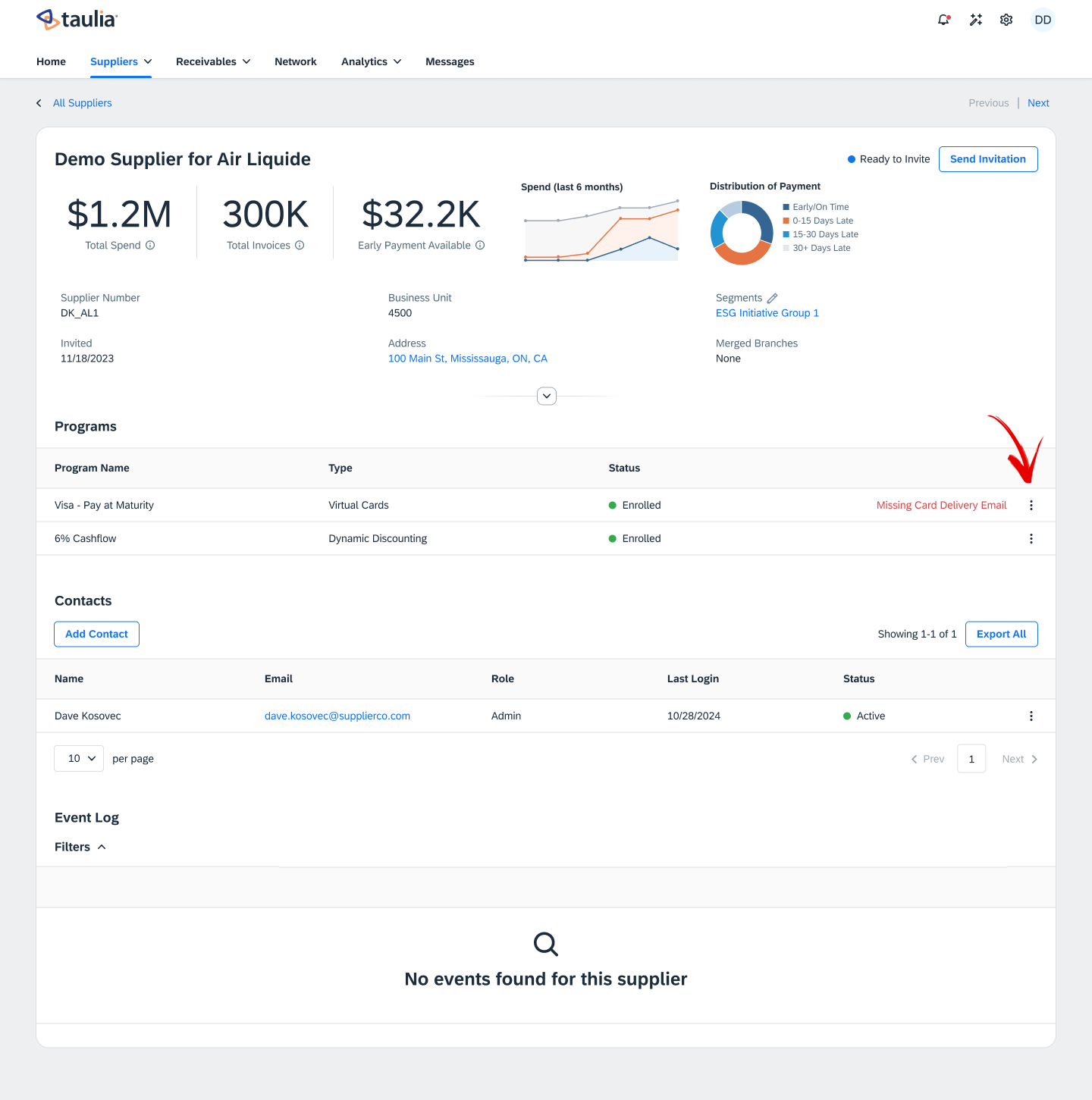Open actions menu for Dave Kosovec contact
Image resolution: width=1092 pixels, height=1100 pixels.
pyautogui.click(x=1031, y=716)
